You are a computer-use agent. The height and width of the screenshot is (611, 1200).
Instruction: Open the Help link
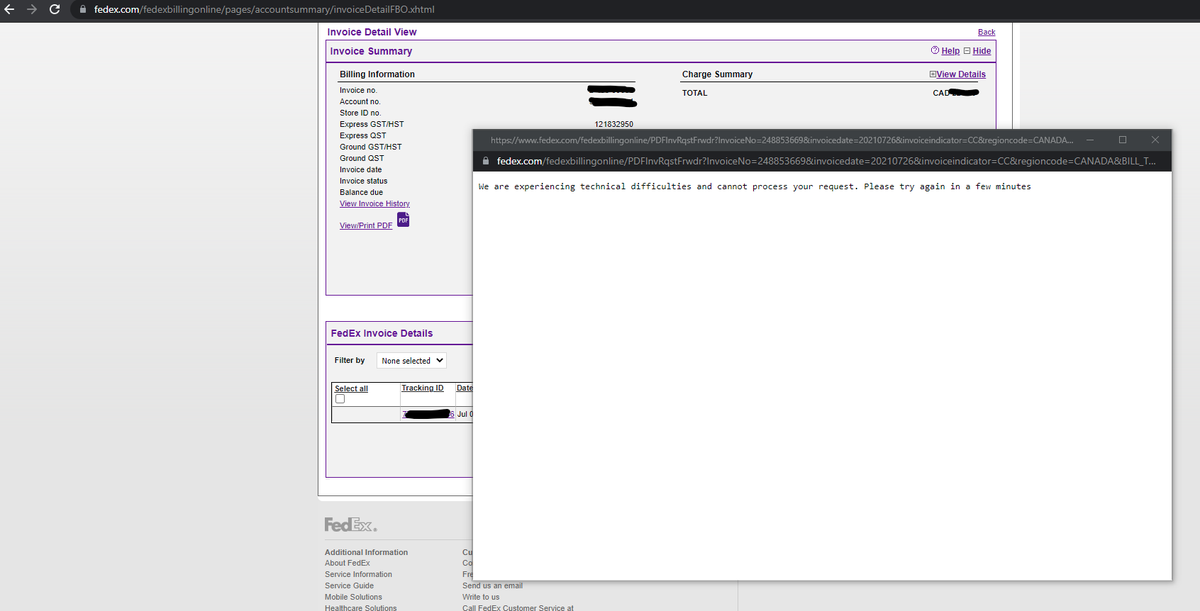pos(950,51)
